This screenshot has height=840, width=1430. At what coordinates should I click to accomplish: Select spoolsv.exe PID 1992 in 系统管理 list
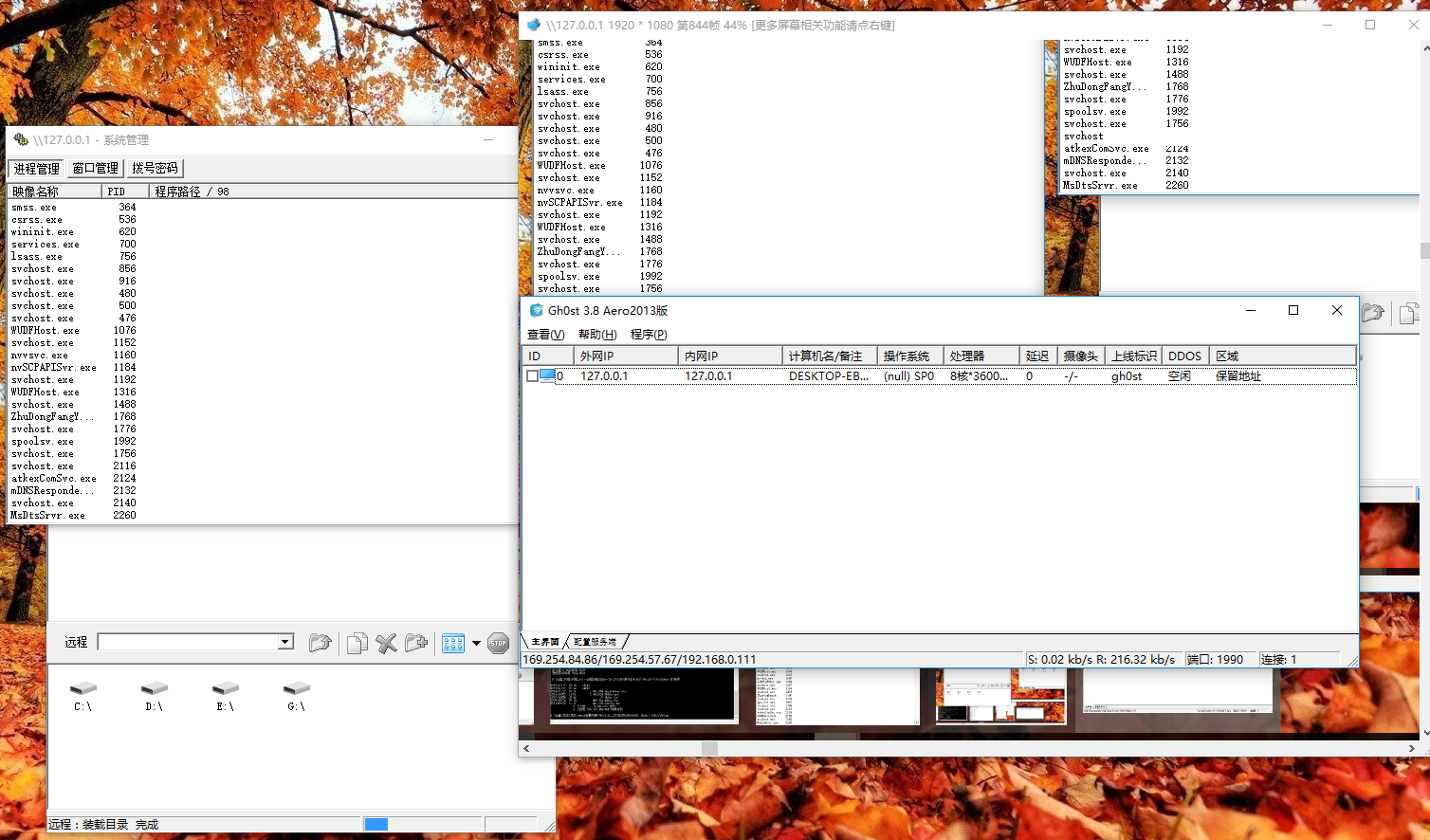[x=73, y=441]
